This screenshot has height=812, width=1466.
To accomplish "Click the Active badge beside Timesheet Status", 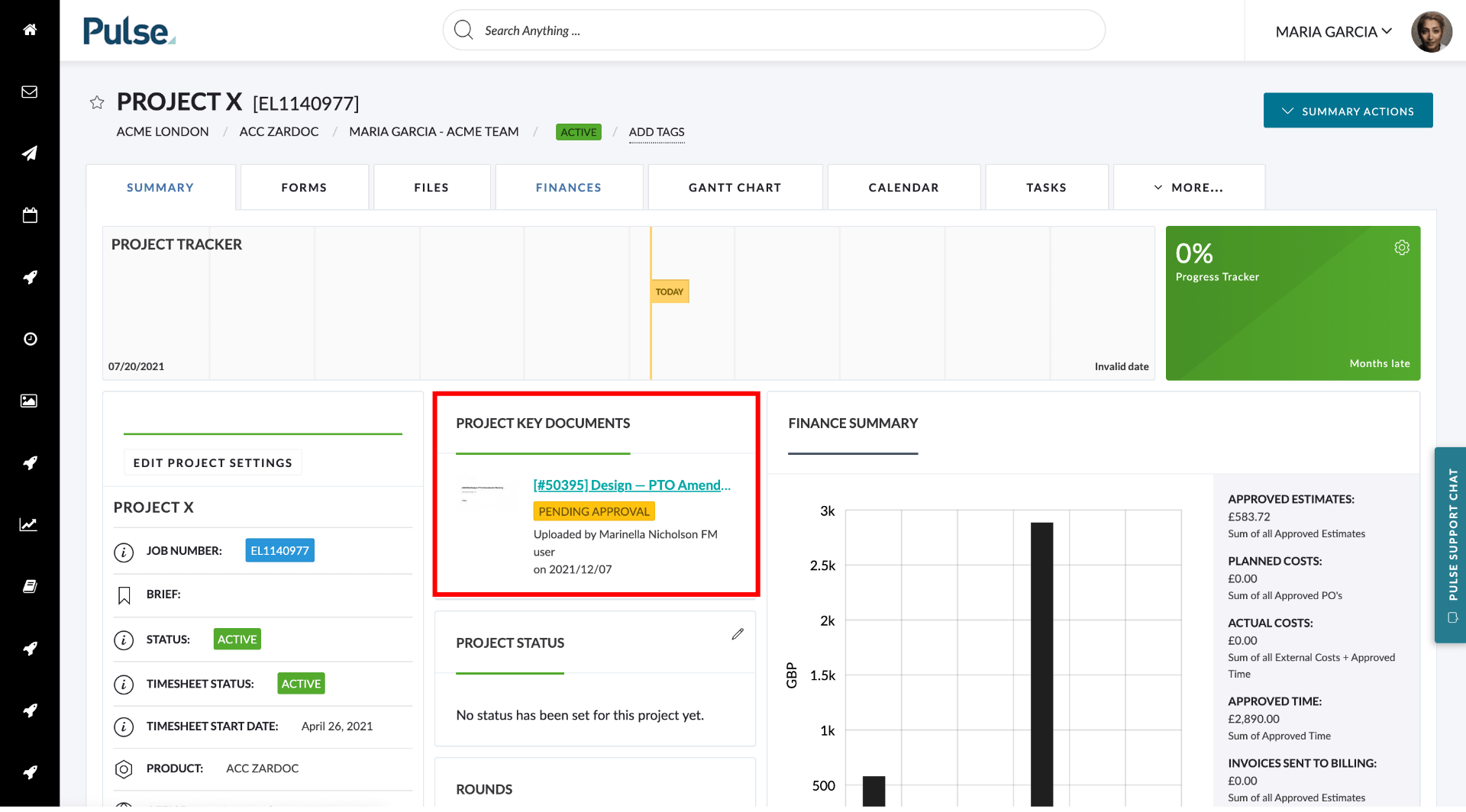I will click(x=301, y=684).
